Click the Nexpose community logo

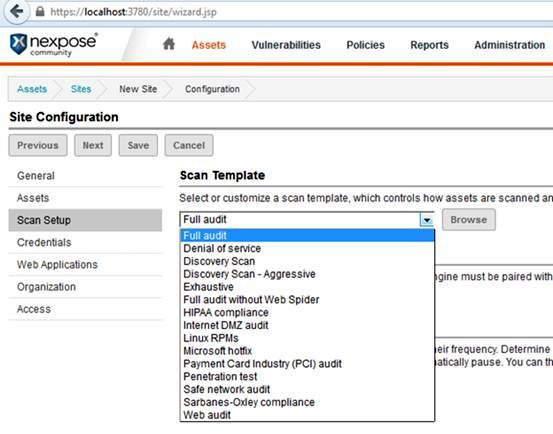(53, 44)
